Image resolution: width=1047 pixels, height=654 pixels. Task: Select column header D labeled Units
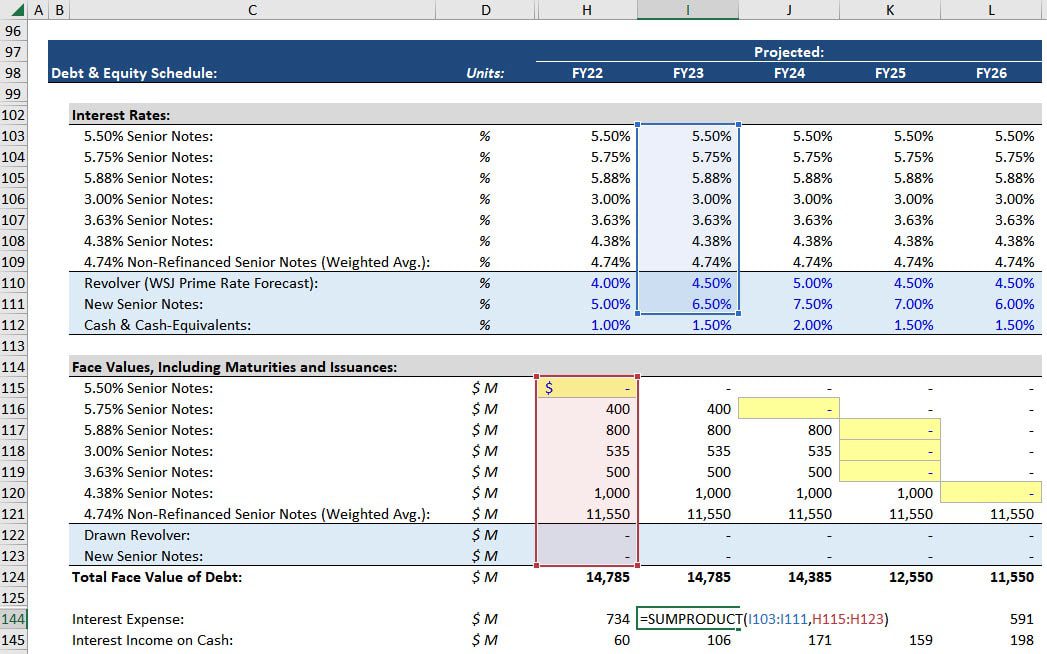tap(485, 9)
